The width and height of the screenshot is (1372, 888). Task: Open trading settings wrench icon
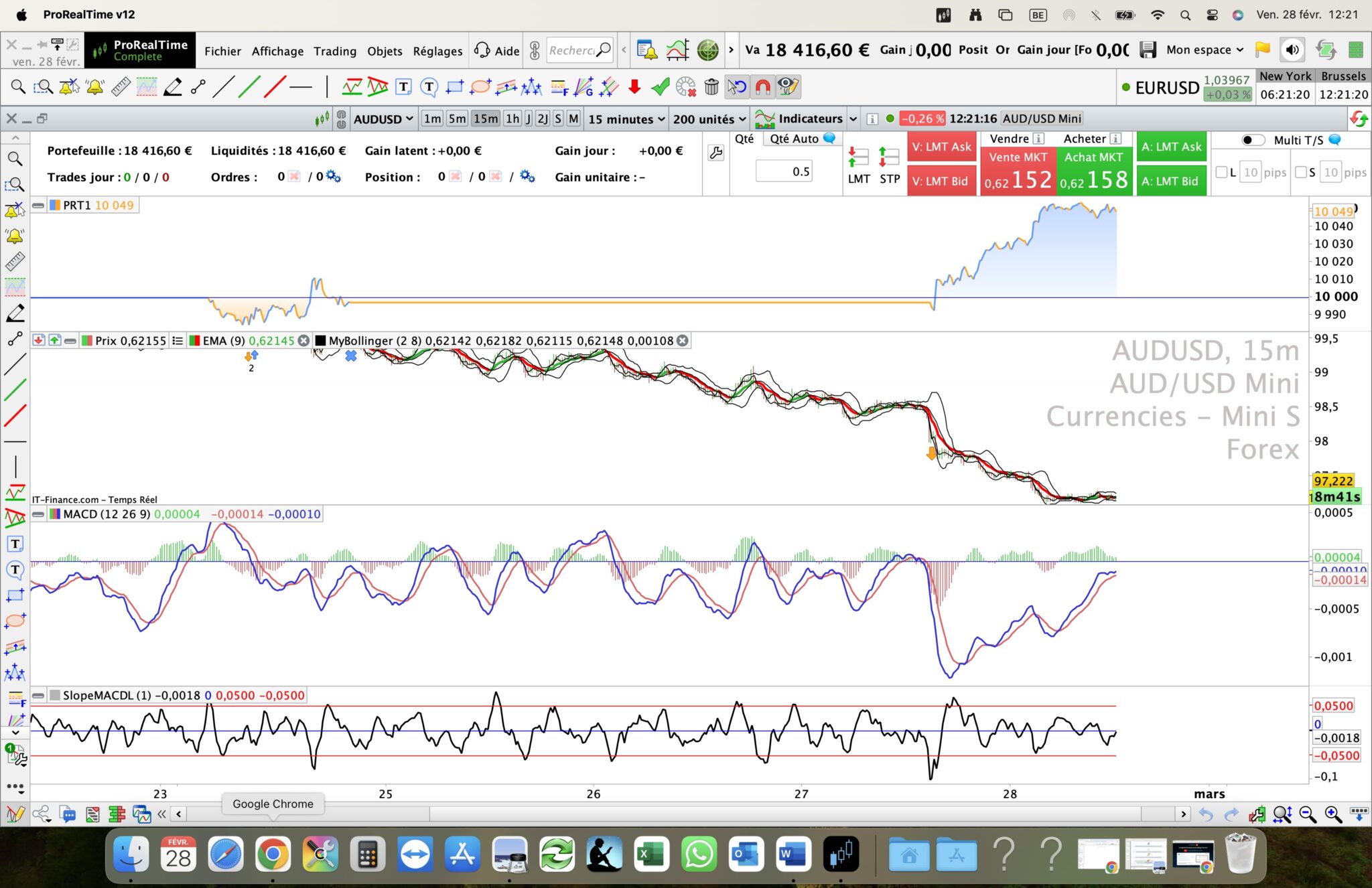[x=715, y=153]
